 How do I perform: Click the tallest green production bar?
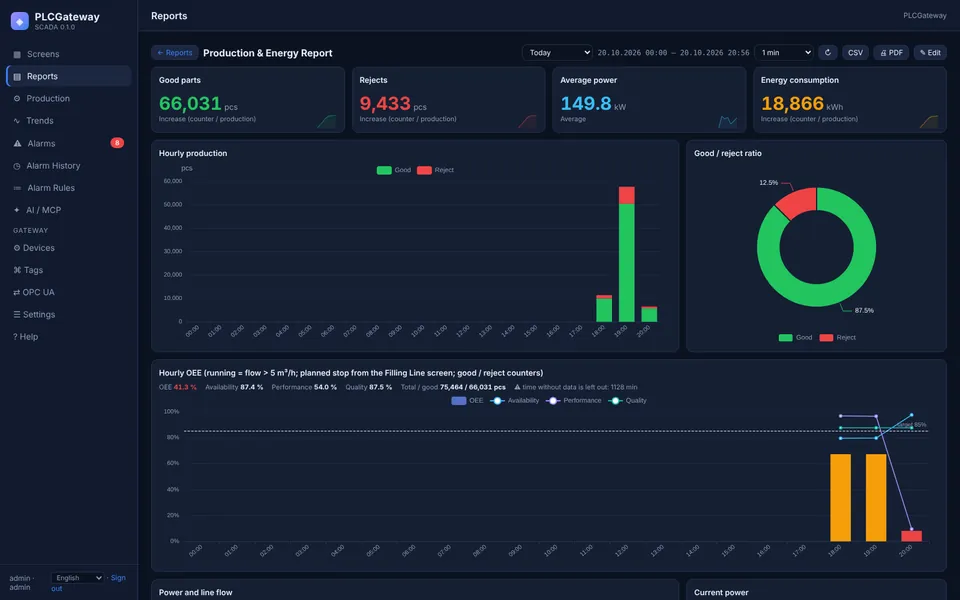[626, 263]
